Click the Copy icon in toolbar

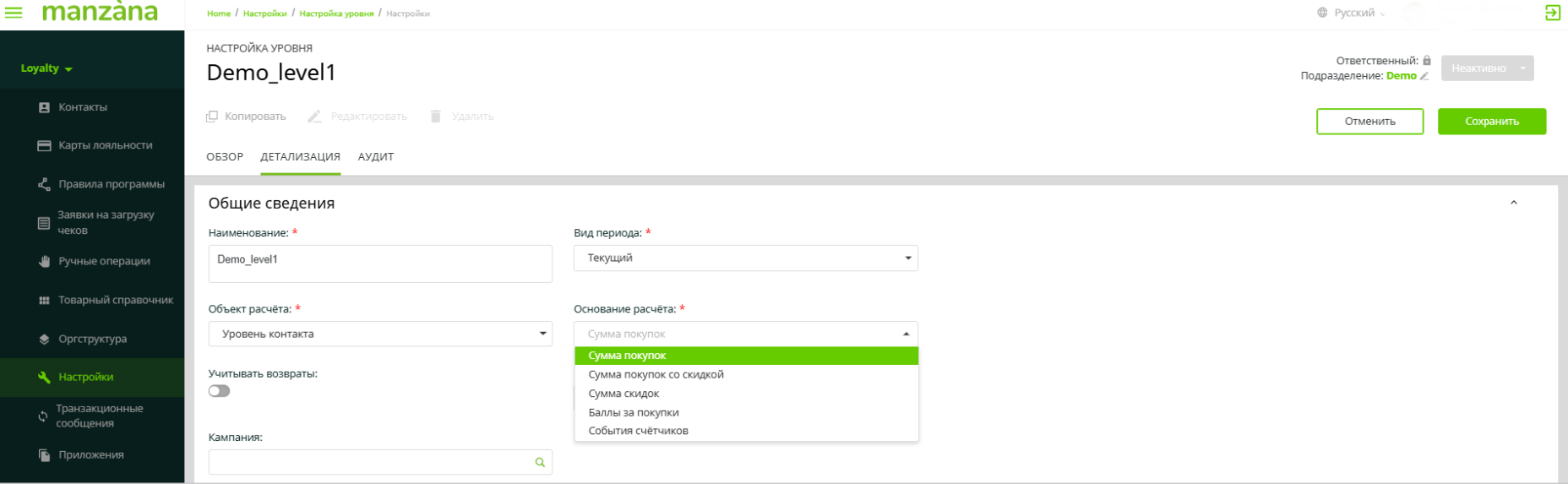click(x=212, y=117)
